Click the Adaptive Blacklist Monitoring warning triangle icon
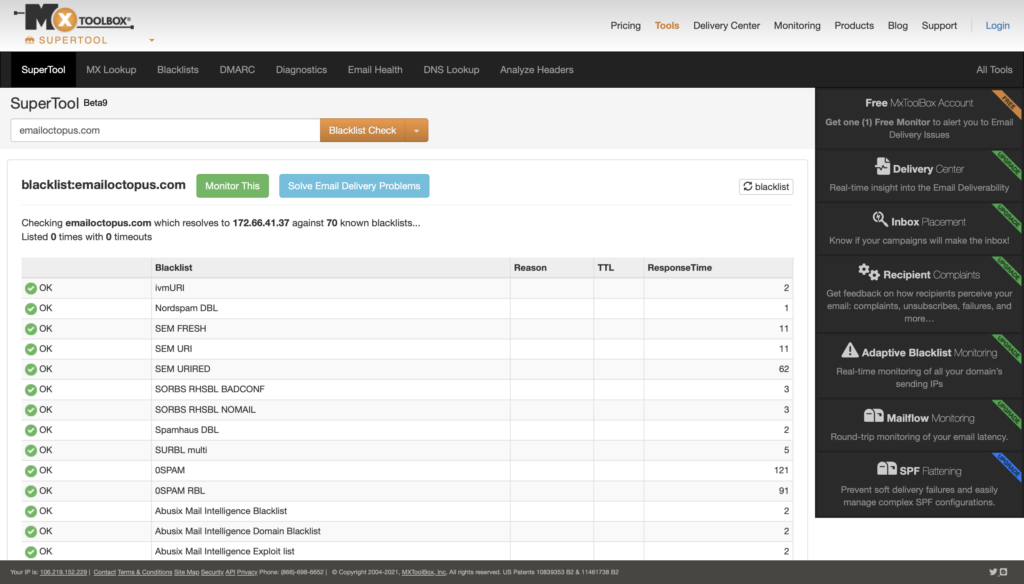The width and height of the screenshot is (1024, 584). coord(851,351)
